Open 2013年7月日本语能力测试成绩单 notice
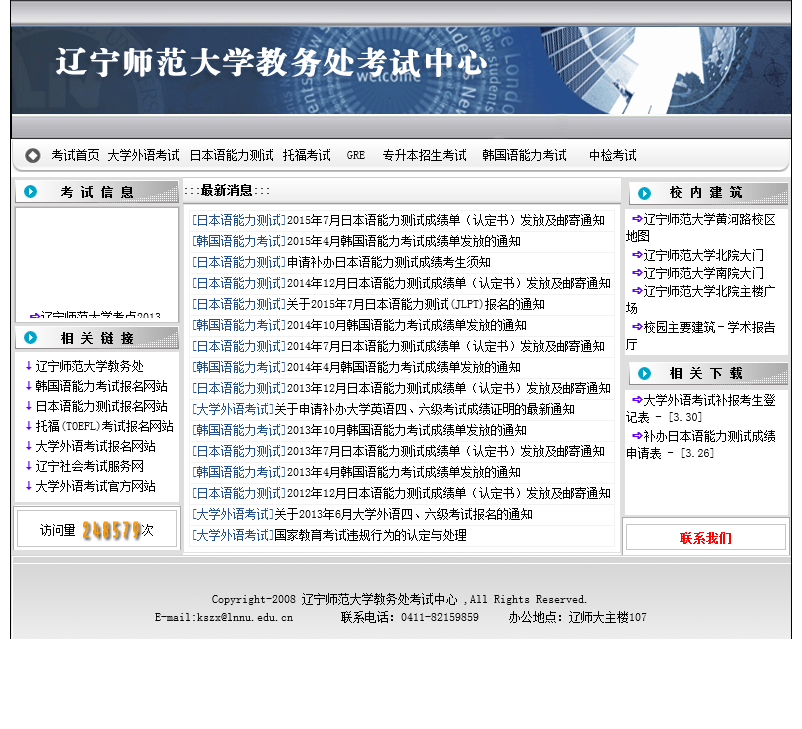The height and width of the screenshot is (729, 802). pos(445,451)
